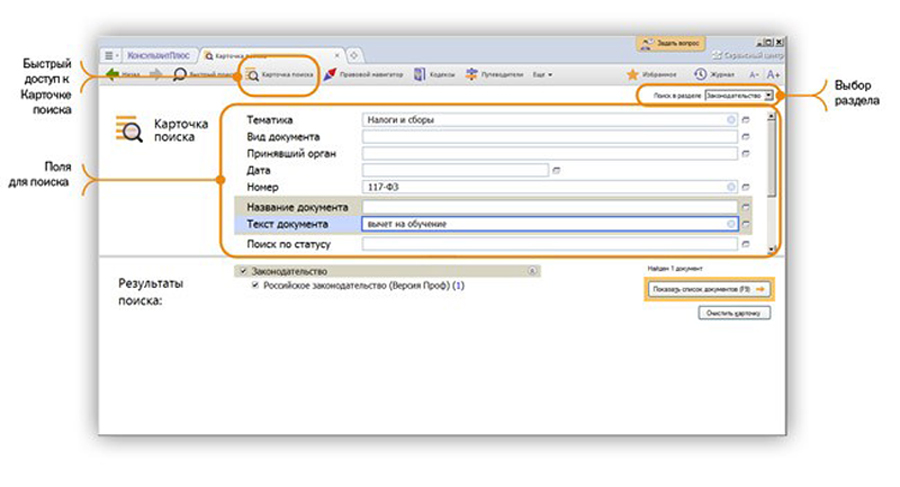Uncheck Российское законодательство (Версия Проф)

click(x=255, y=285)
